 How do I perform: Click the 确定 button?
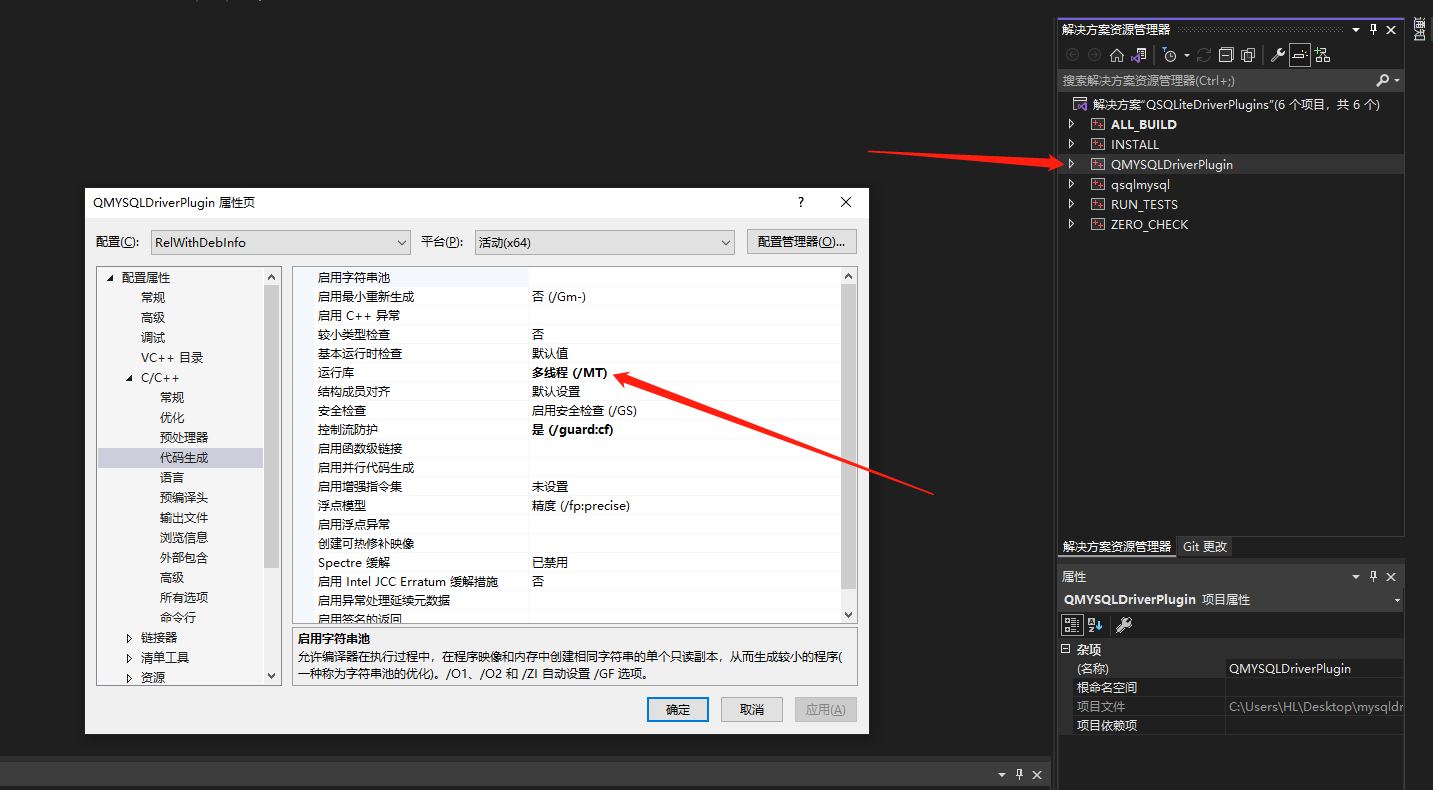(x=677, y=709)
